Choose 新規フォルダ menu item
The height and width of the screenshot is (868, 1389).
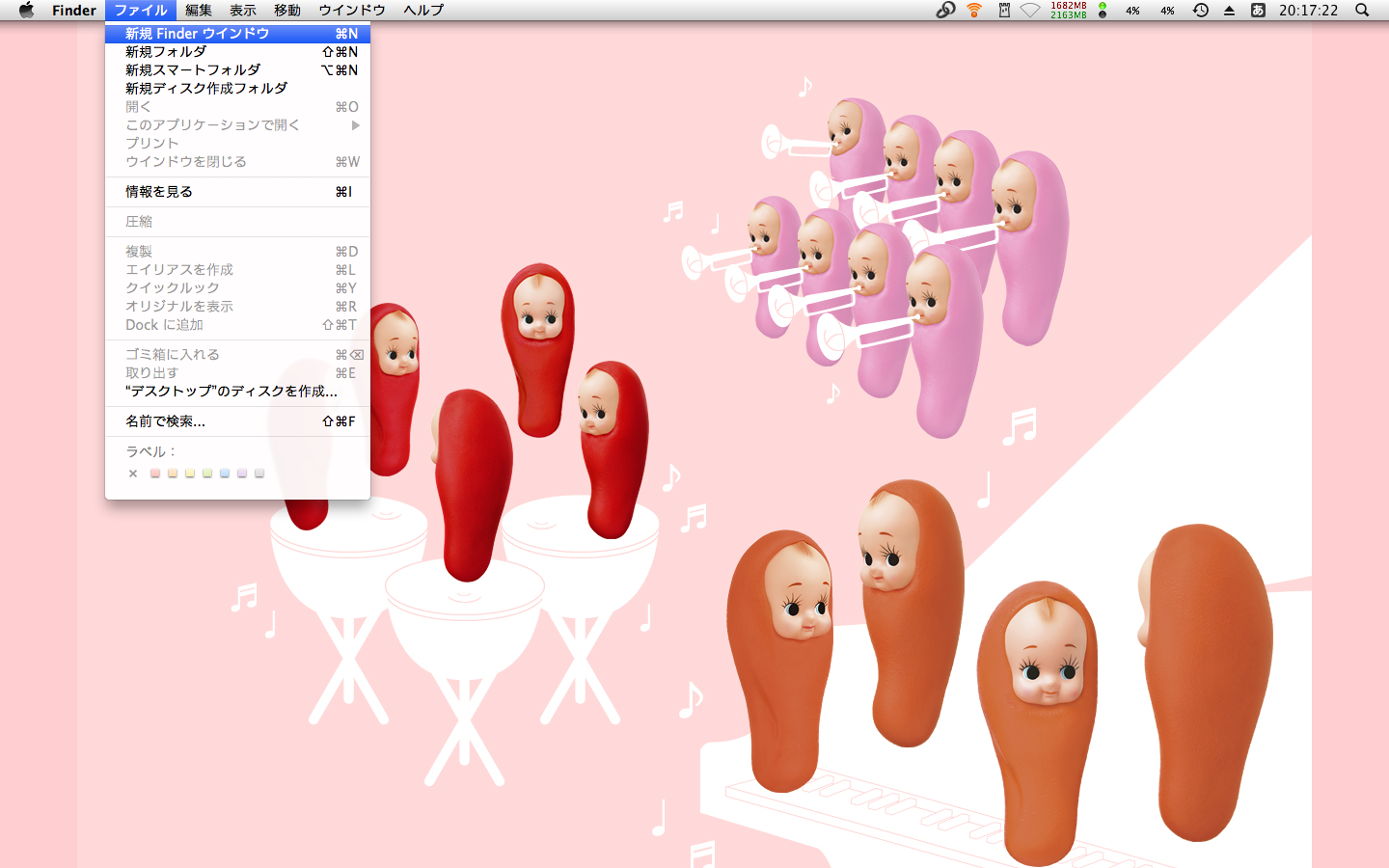point(237,51)
